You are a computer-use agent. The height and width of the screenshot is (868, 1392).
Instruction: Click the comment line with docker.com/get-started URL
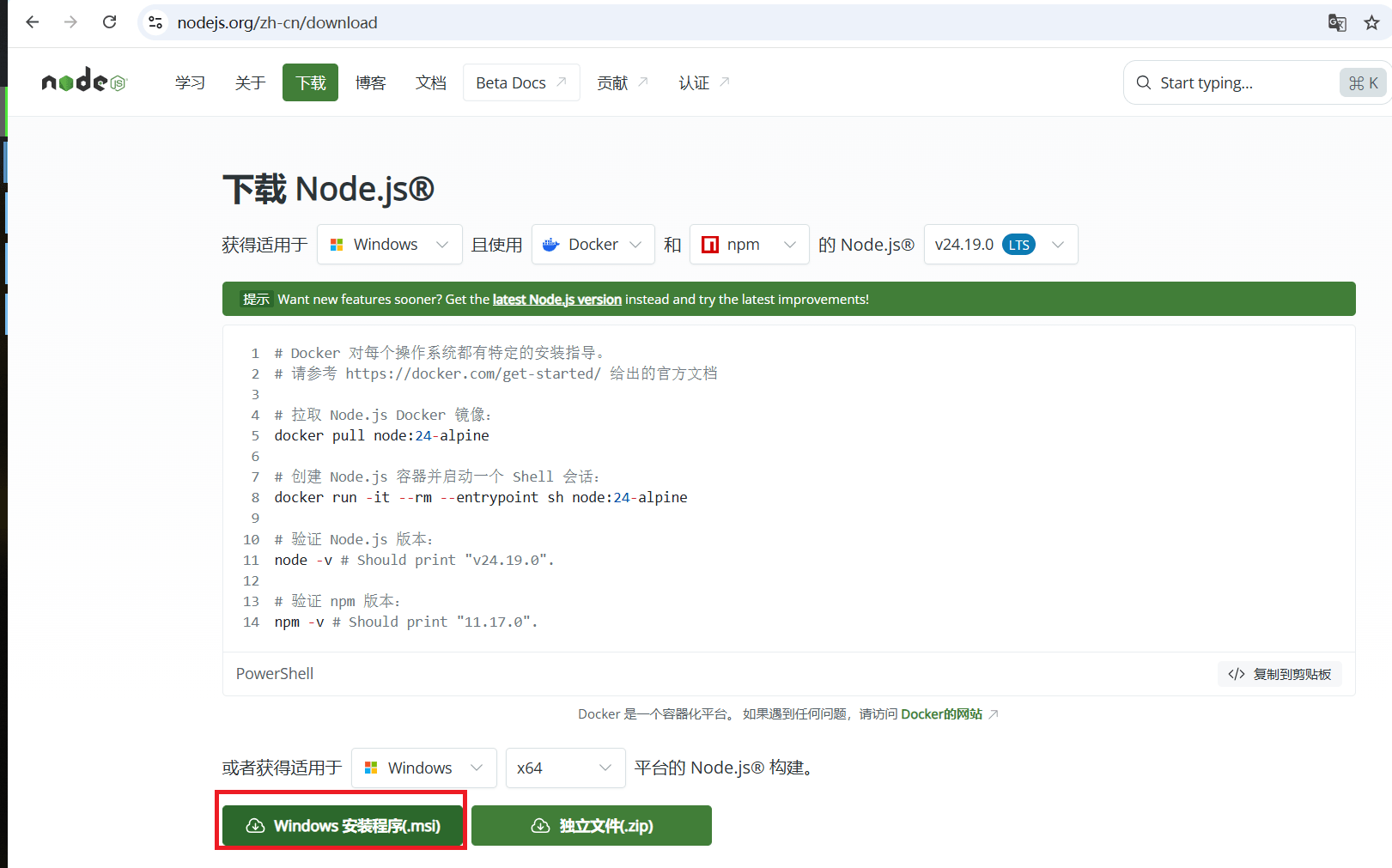pos(495,373)
